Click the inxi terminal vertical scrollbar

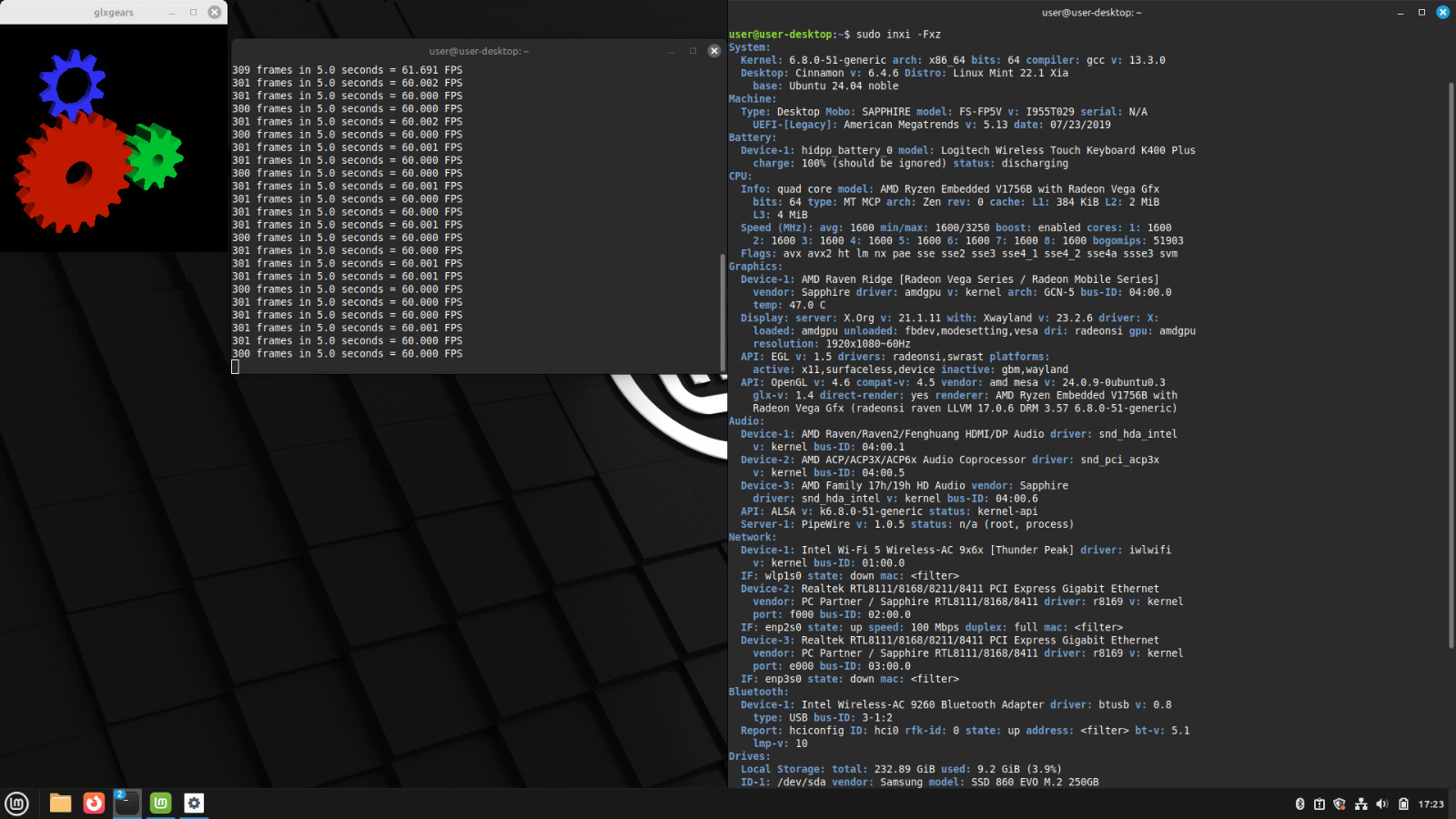[x=1451, y=364]
